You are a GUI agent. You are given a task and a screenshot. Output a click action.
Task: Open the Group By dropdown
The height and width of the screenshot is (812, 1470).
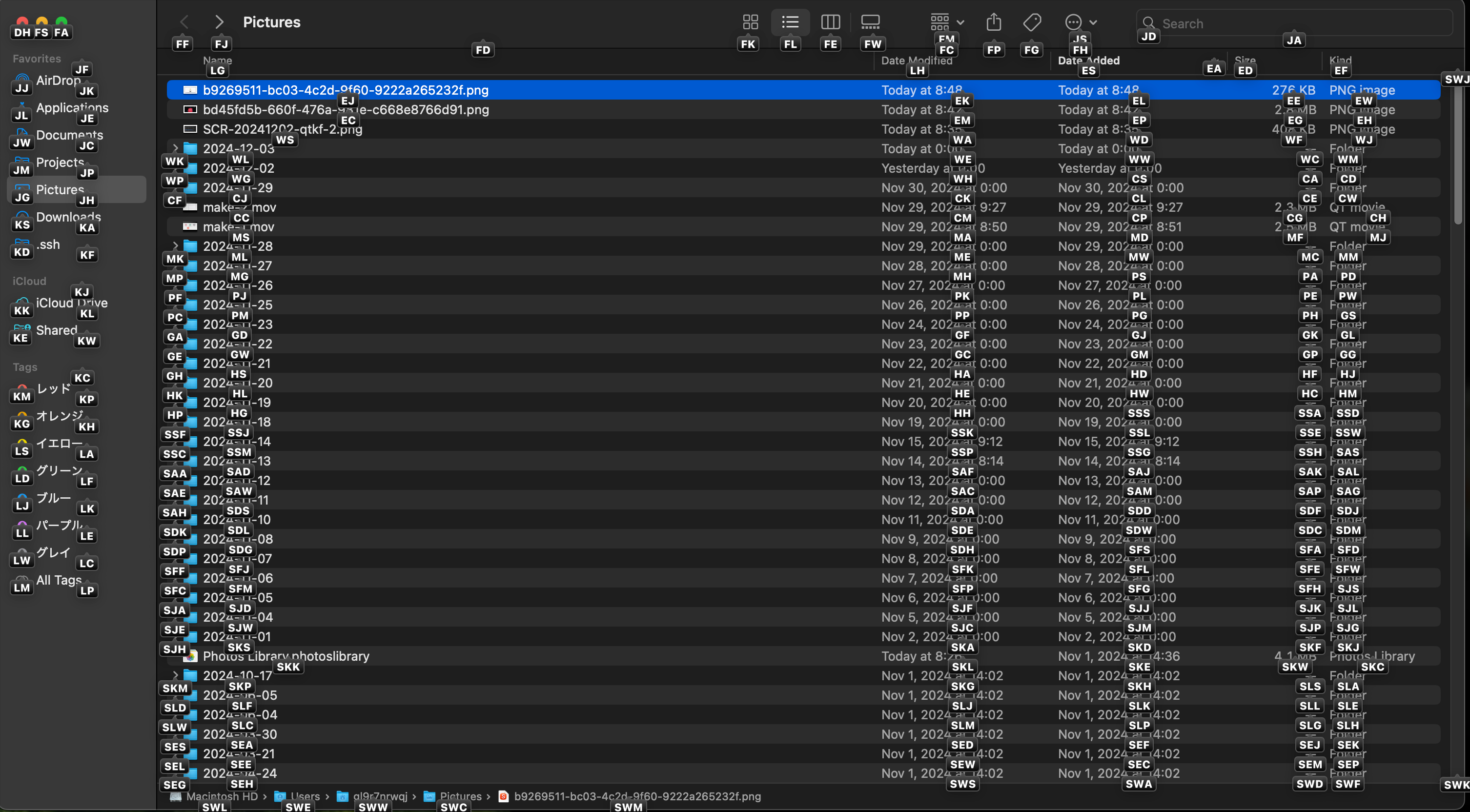[947, 22]
